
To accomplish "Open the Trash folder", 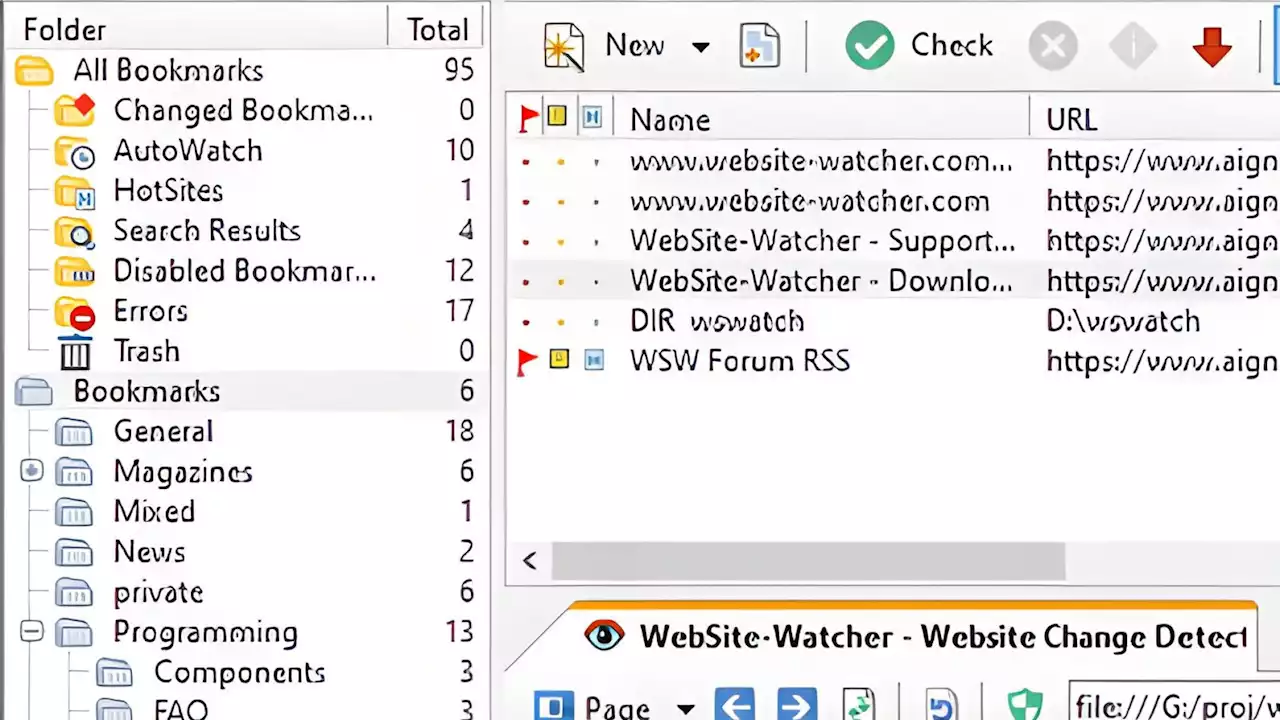I will pyautogui.click(x=146, y=351).
